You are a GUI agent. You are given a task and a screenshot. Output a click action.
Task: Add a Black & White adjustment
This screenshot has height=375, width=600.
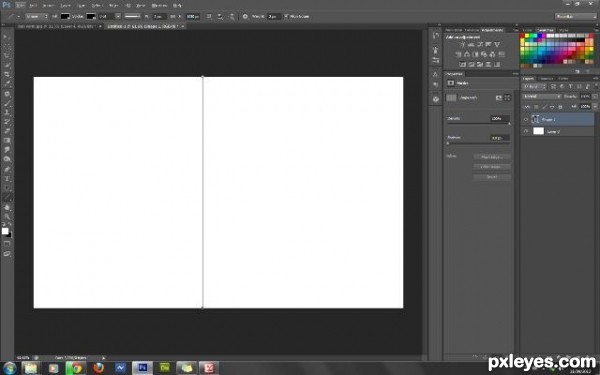click(x=475, y=54)
